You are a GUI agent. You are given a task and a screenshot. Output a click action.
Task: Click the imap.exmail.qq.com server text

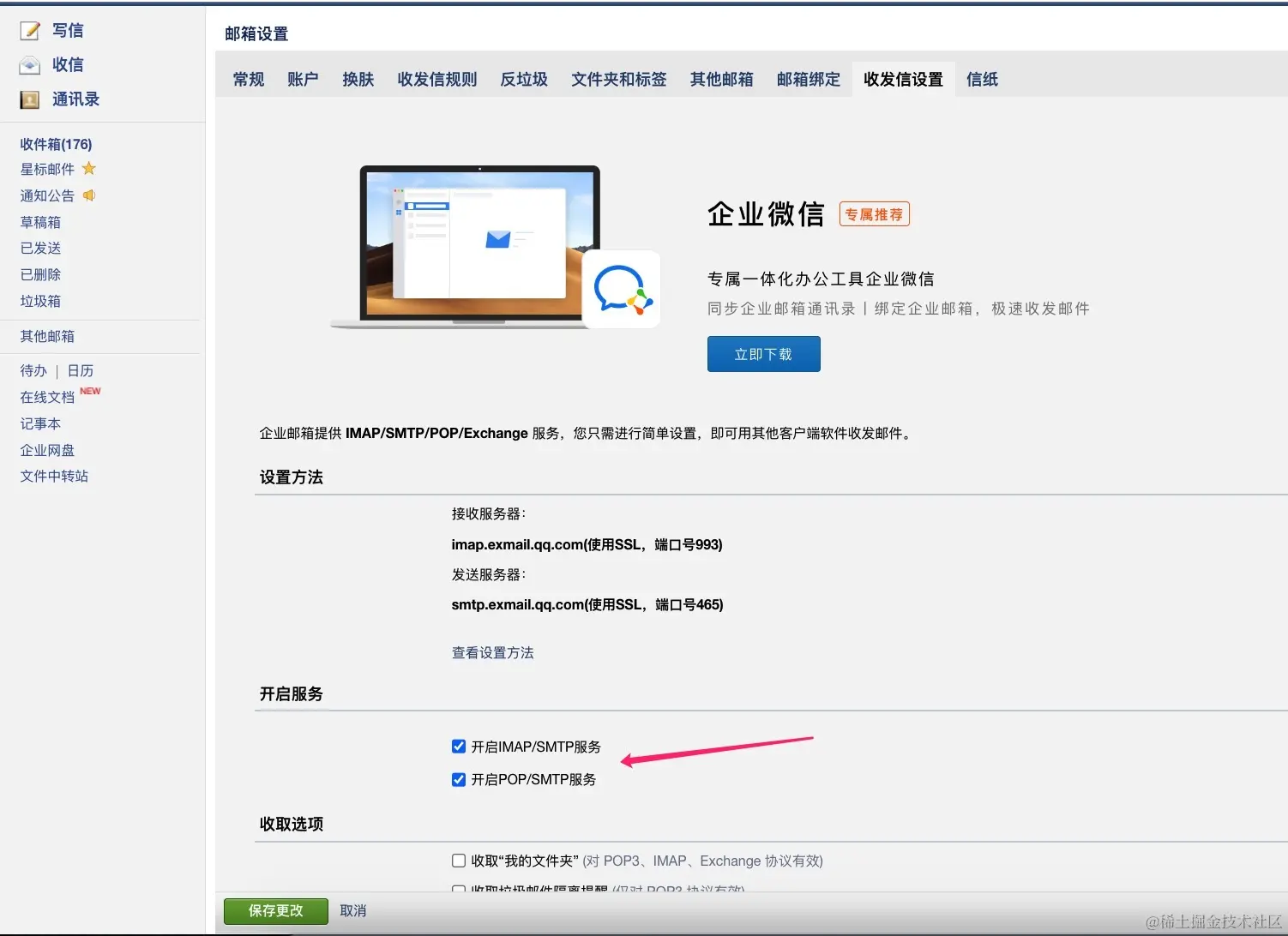(587, 544)
